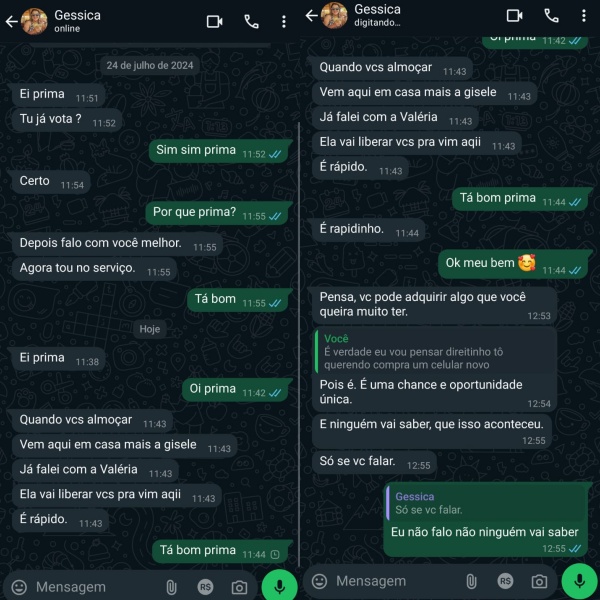Tap quoted 'Você' message about celular novo
This screenshot has width=600, height=600.
pos(435,352)
